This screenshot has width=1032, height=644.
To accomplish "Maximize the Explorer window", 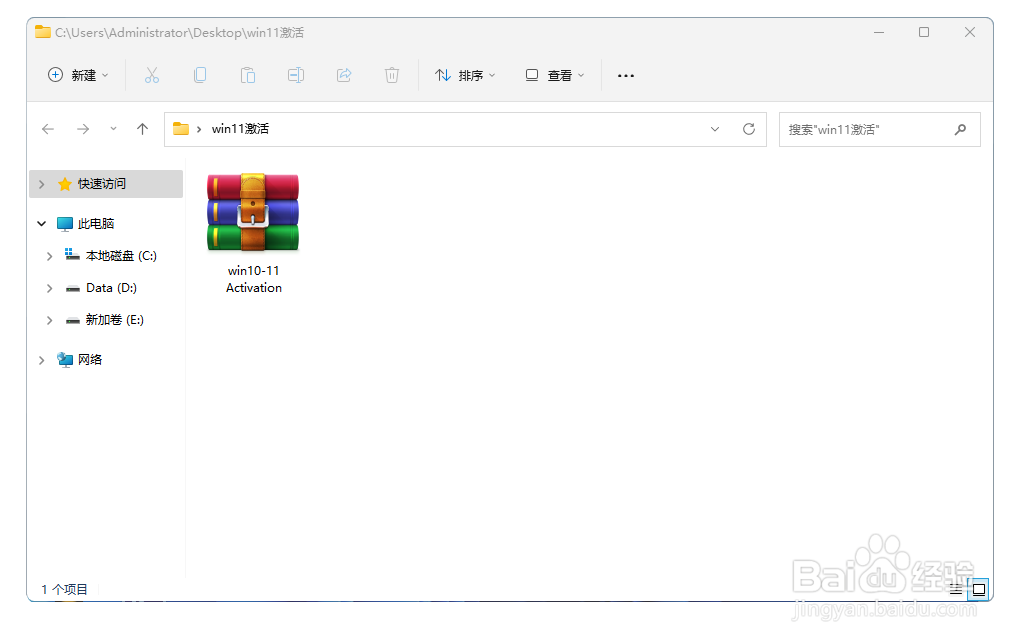I will (x=924, y=32).
